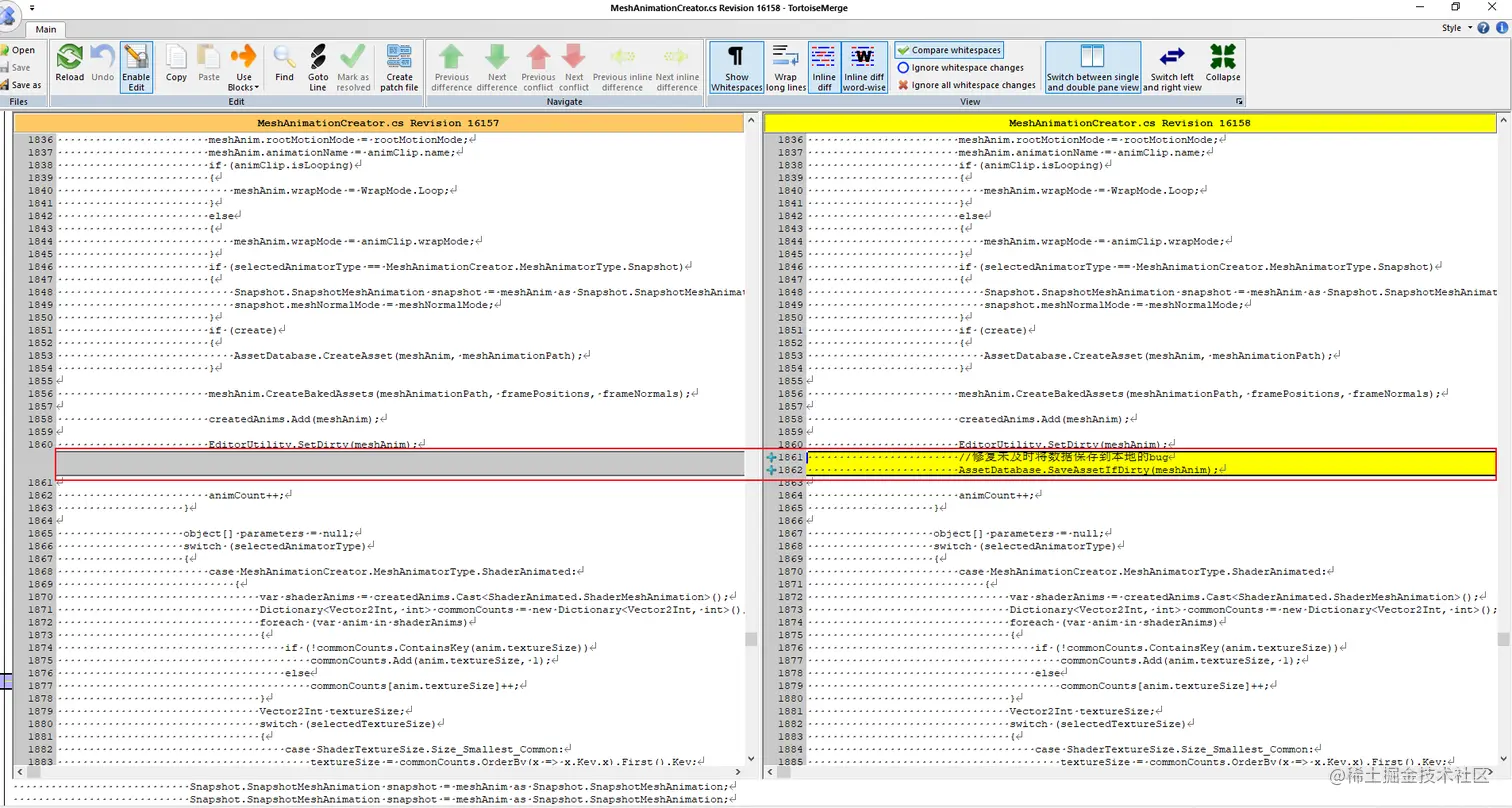The image size is (1512, 808).
Task: Open a file with the Open command
Action: pyautogui.click(x=22, y=49)
